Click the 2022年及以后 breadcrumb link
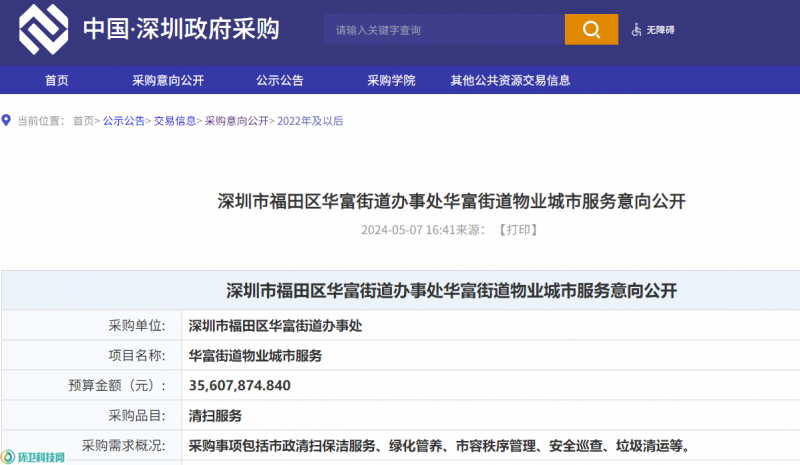Screen dimensions: 800x465 310,121
